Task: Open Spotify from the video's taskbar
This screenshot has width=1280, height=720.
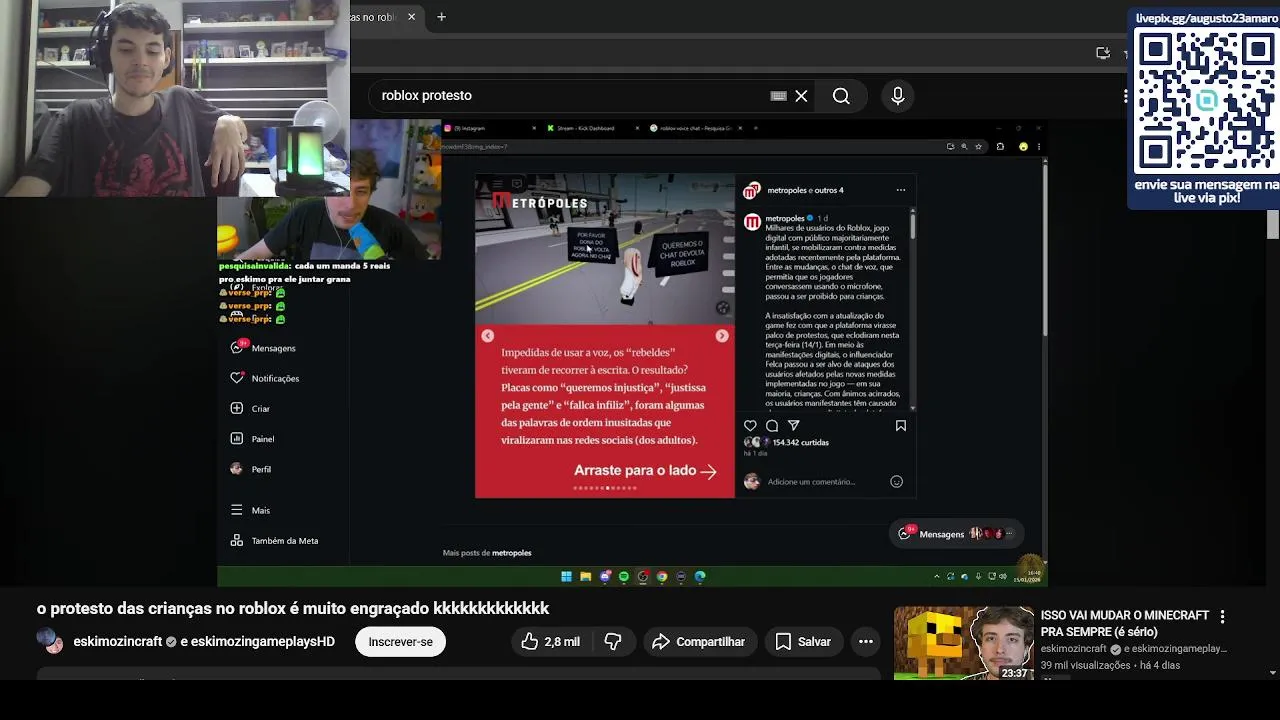Action: point(624,577)
